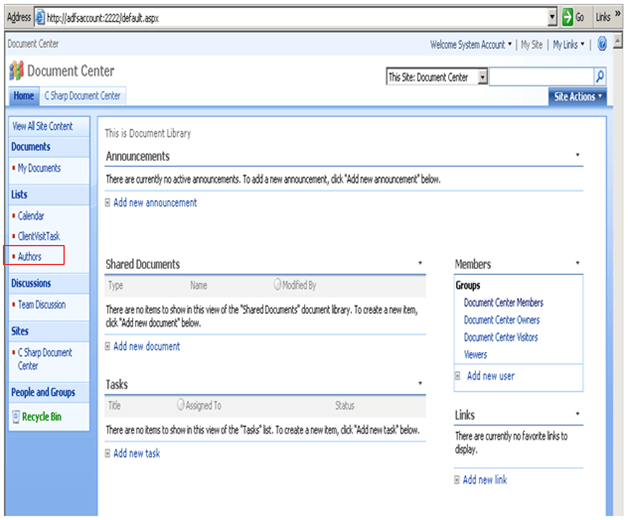Click plus icon beside Add new document
628x520 pixels.
point(108,347)
